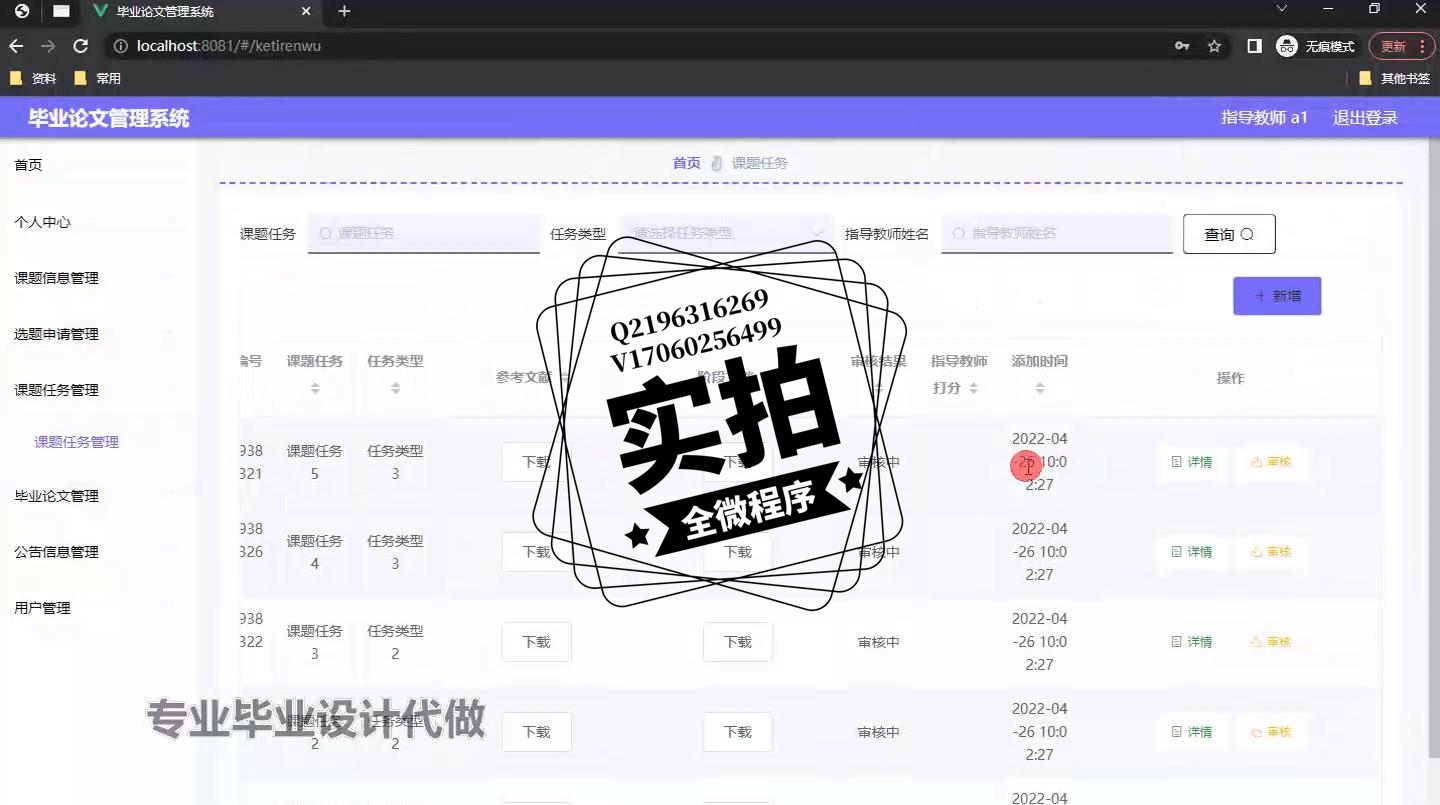Click the page vertical scrollbar

[1434, 450]
